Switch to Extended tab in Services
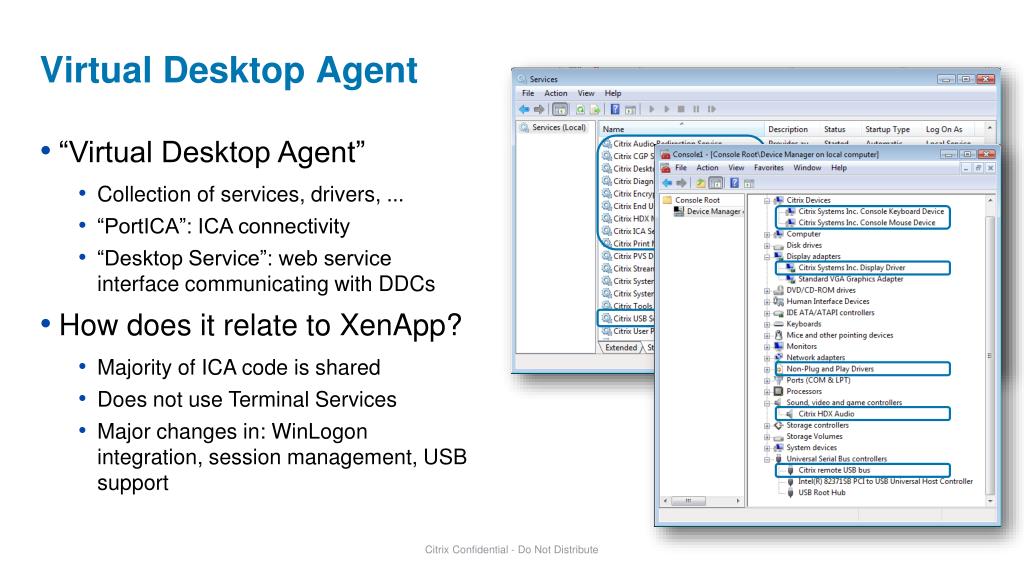The image size is (1024, 576). click(x=620, y=347)
